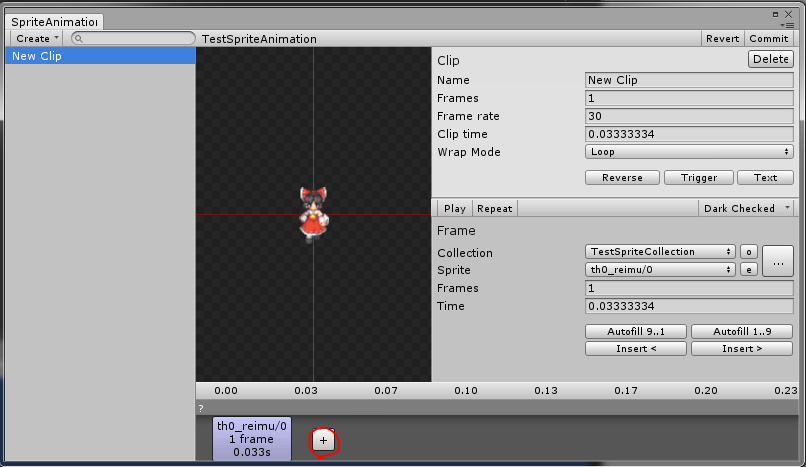Viewport: 806px width, 467px height.
Task: Click the 0.17 mark on timeline ruler
Action: coord(626,390)
